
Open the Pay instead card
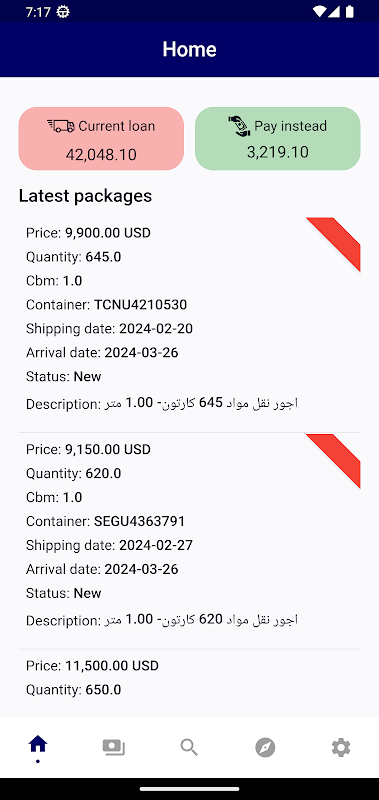277,138
